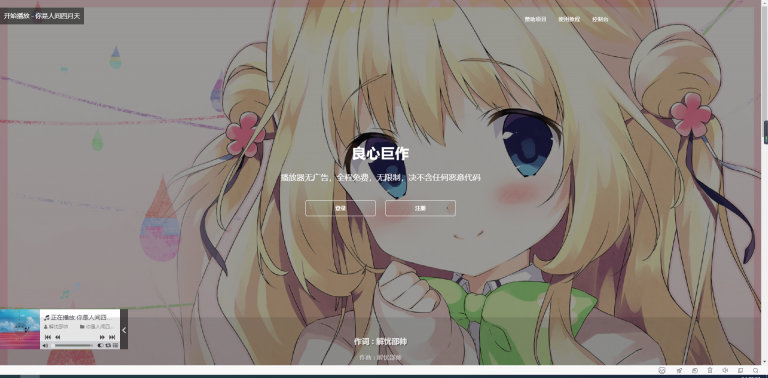Open the playlist icon in music player
The height and width of the screenshot is (378, 768).
click(x=116, y=346)
